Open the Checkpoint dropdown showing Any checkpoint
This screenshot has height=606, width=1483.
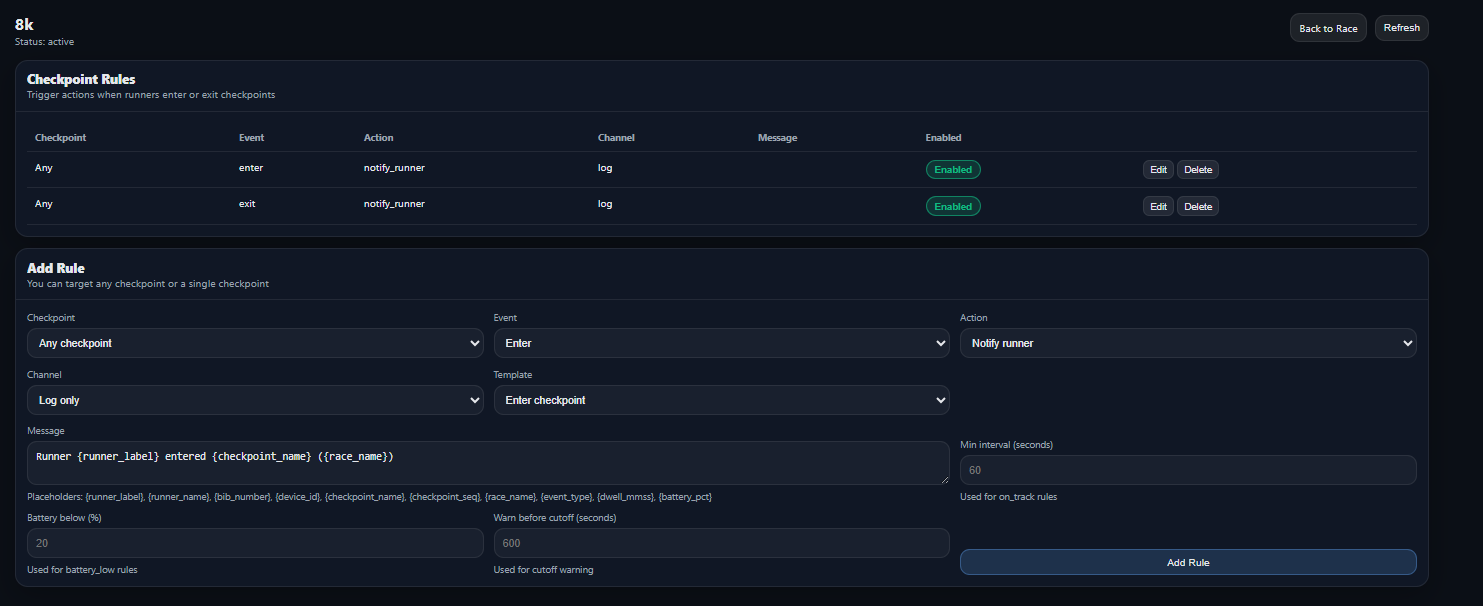(255, 343)
